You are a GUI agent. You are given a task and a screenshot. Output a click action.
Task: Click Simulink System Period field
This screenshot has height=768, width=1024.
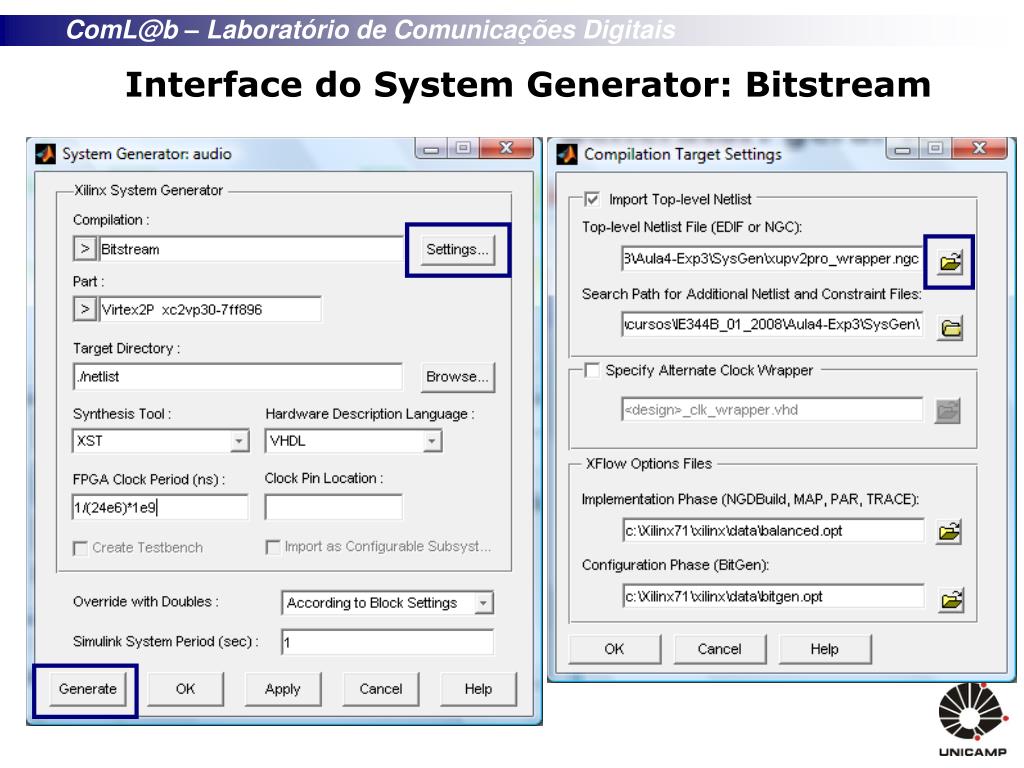(387, 642)
